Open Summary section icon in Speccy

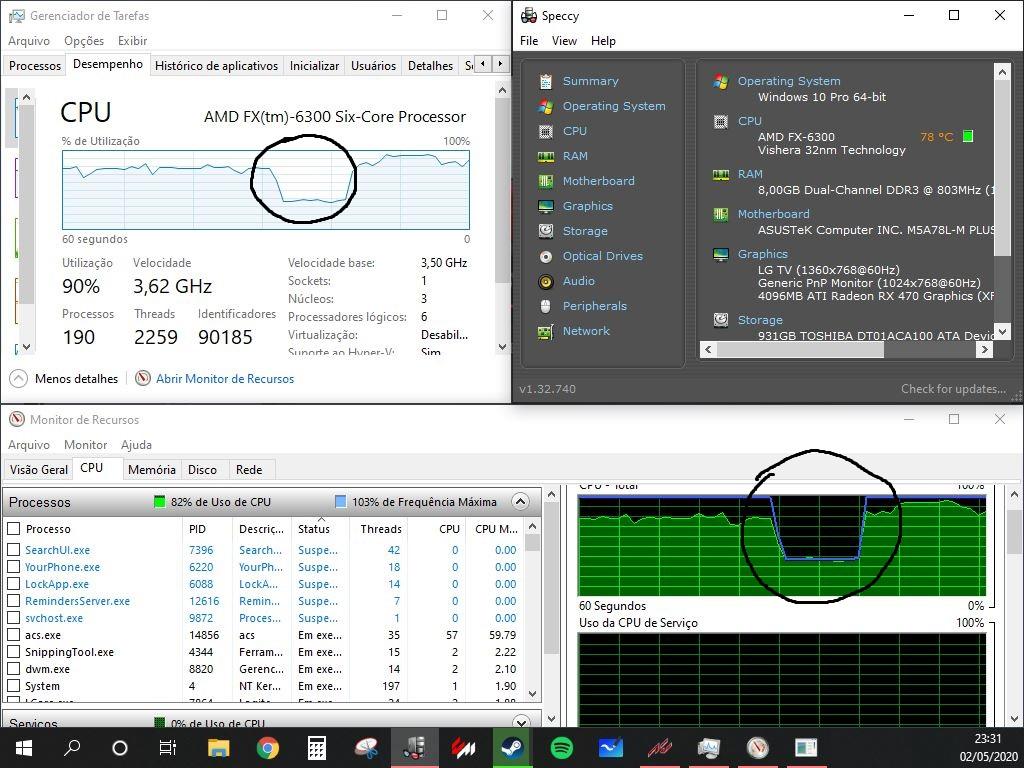545,81
